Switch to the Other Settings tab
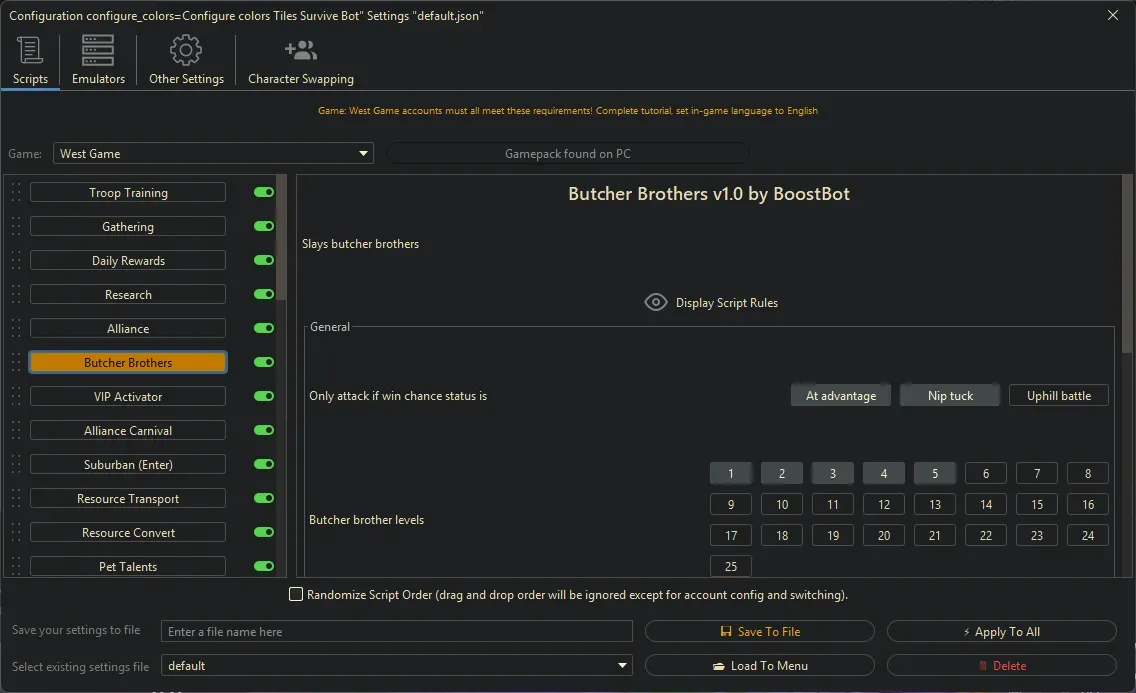 click(x=184, y=60)
